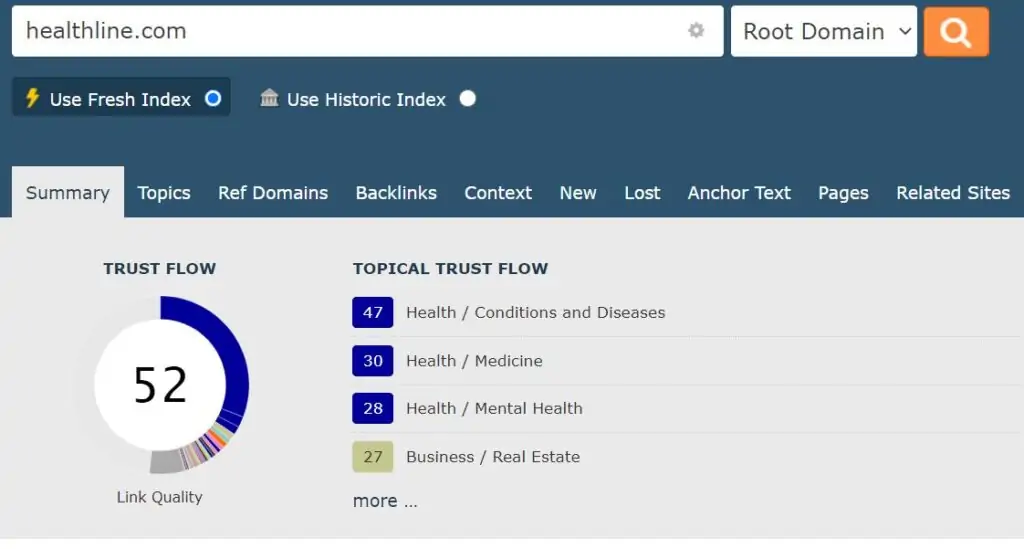Select the Health / Medicine topic
Screen dimensions: 1024x549
pyautogui.click(x=474, y=360)
